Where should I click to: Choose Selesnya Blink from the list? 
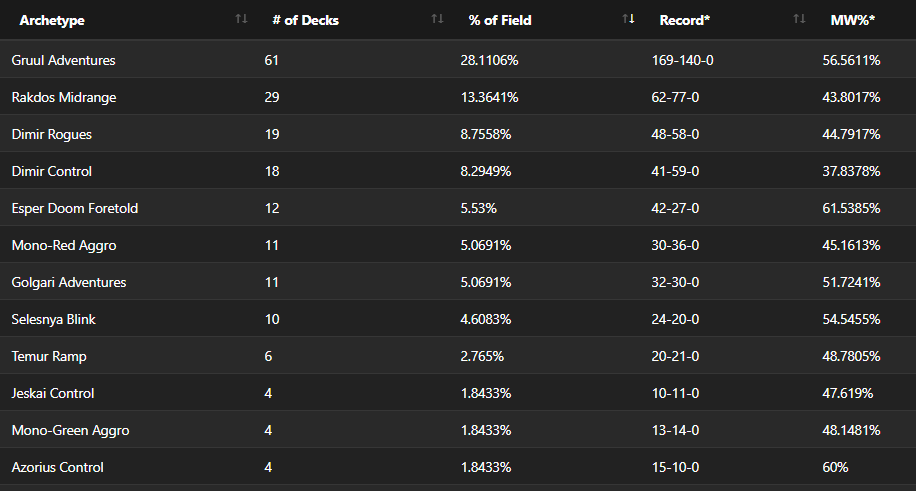pyautogui.click(x=54, y=320)
